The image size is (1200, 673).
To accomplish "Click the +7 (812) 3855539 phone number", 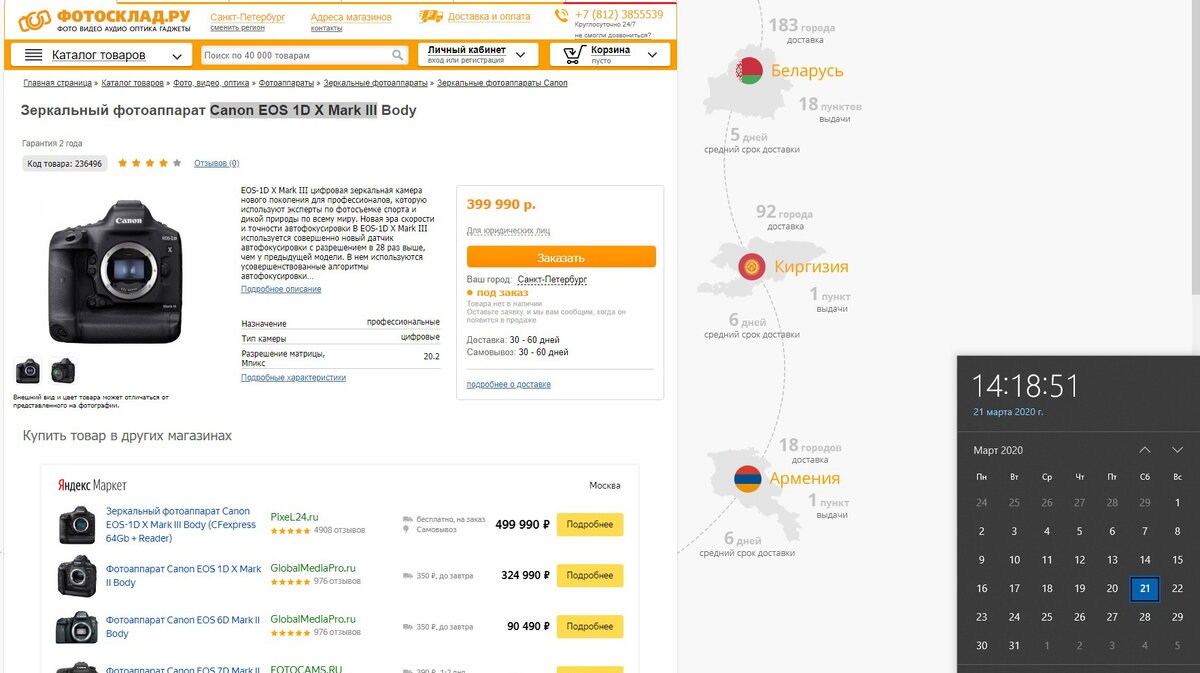I will (x=619, y=14).
